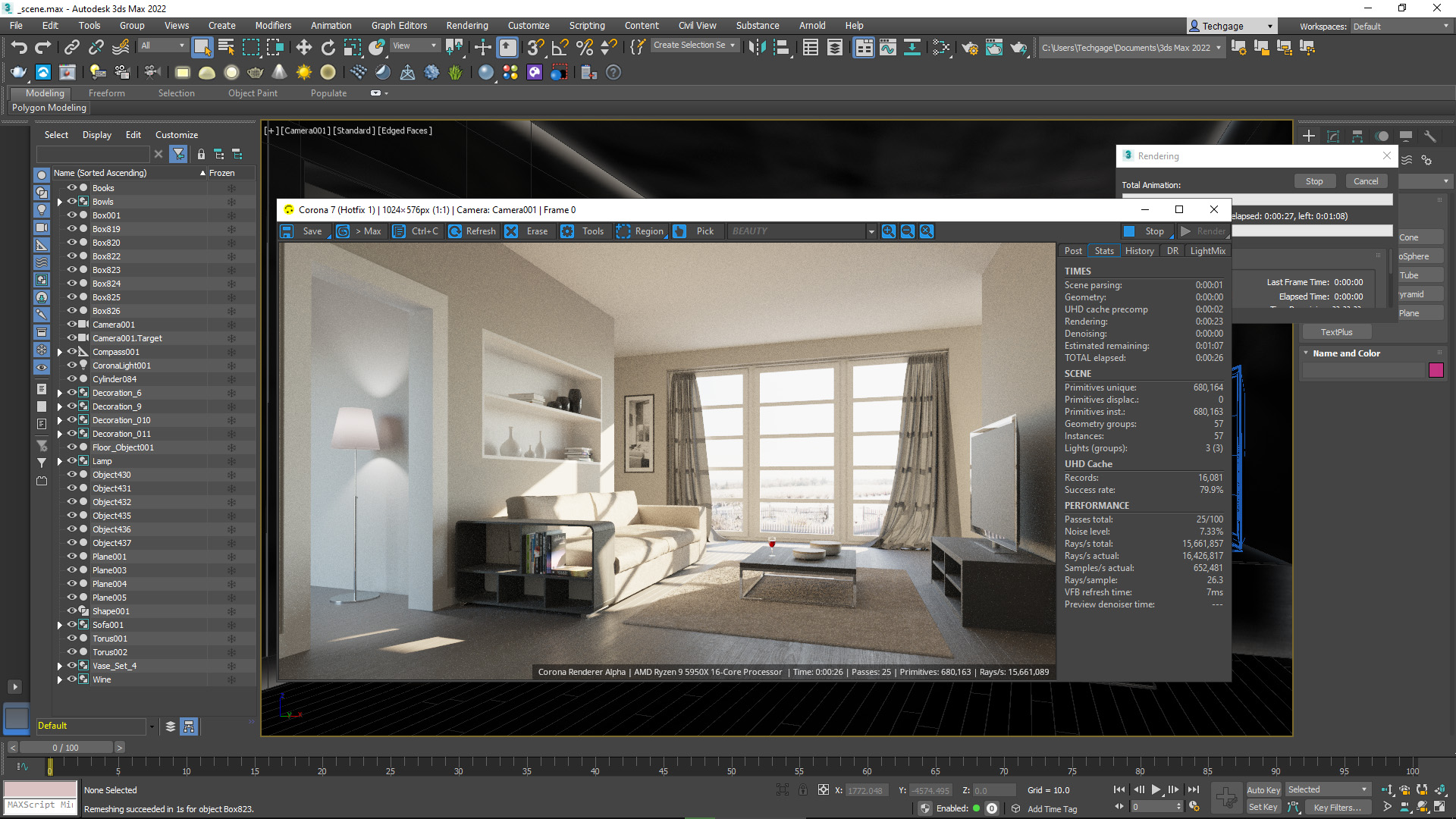1456x819 pixels.
Task: Copy render with Ctrl+C button
Action: (416, 231)
